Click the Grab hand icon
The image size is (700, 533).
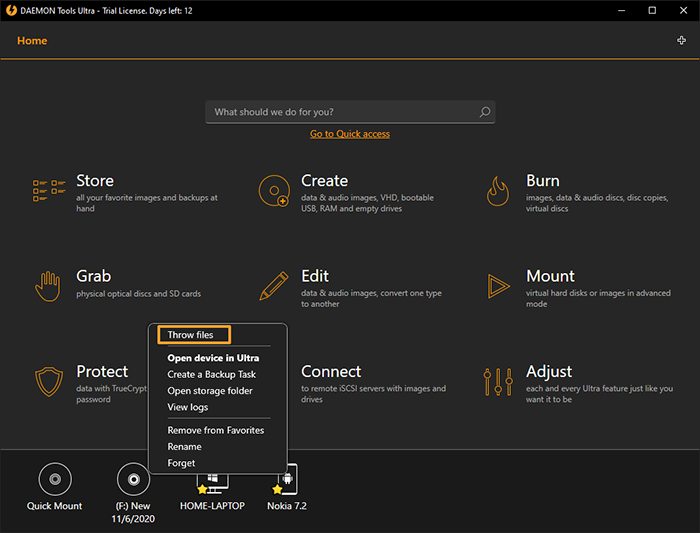(x=48, y=287)
